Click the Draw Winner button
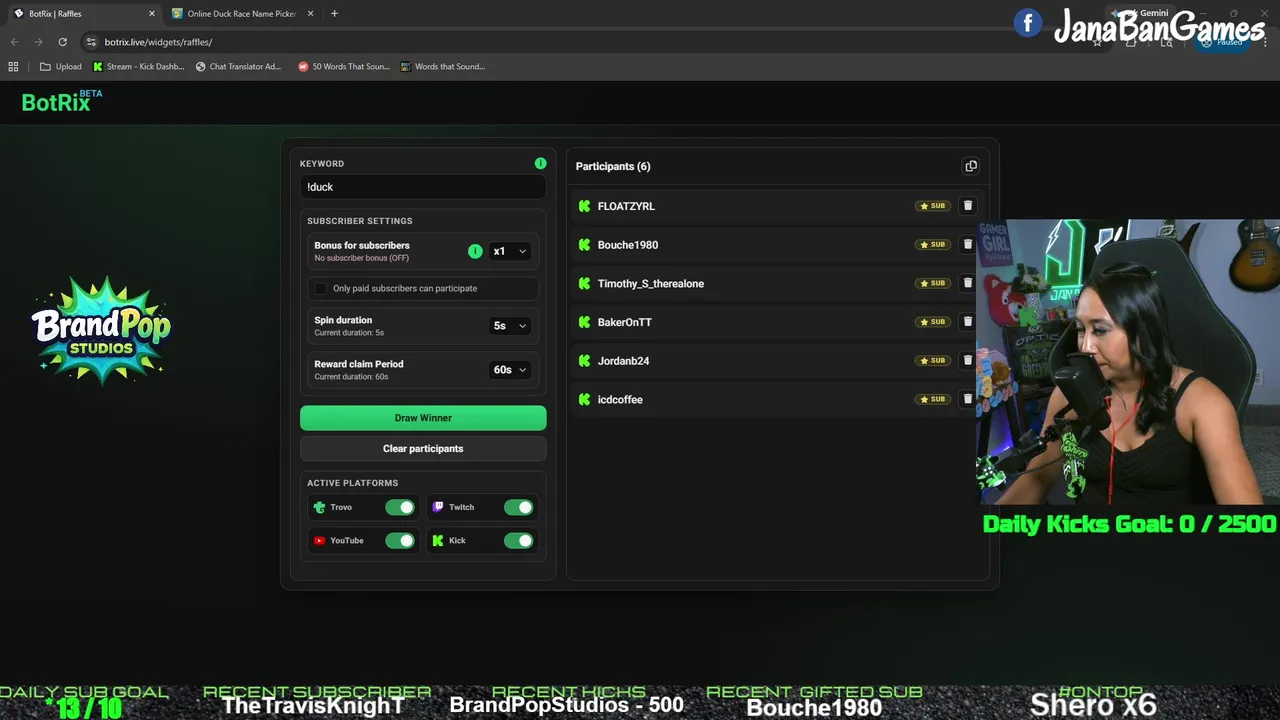The height and width of the screenshot is (720, 1280). [423, 418]
